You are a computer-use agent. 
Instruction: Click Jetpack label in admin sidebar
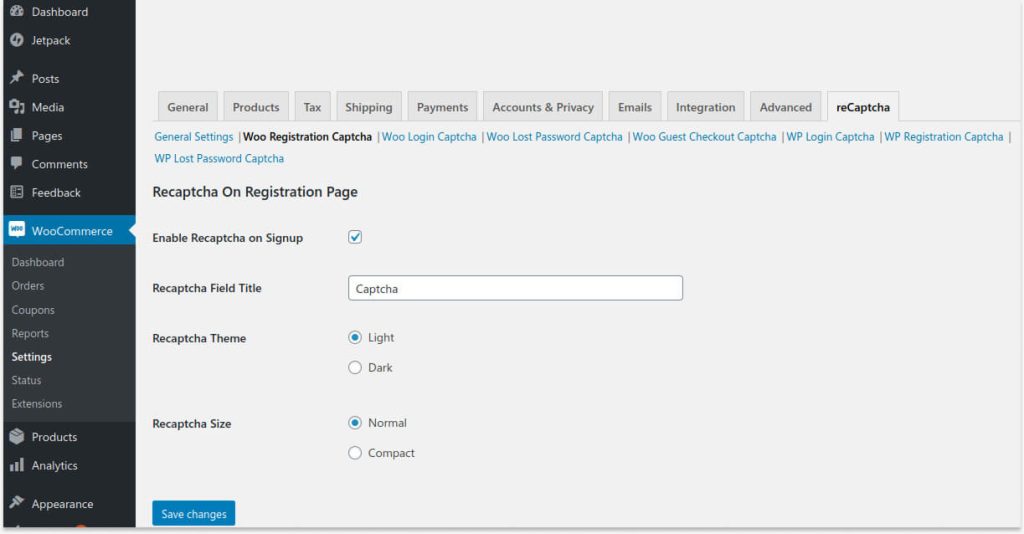(x=51, y=40)
